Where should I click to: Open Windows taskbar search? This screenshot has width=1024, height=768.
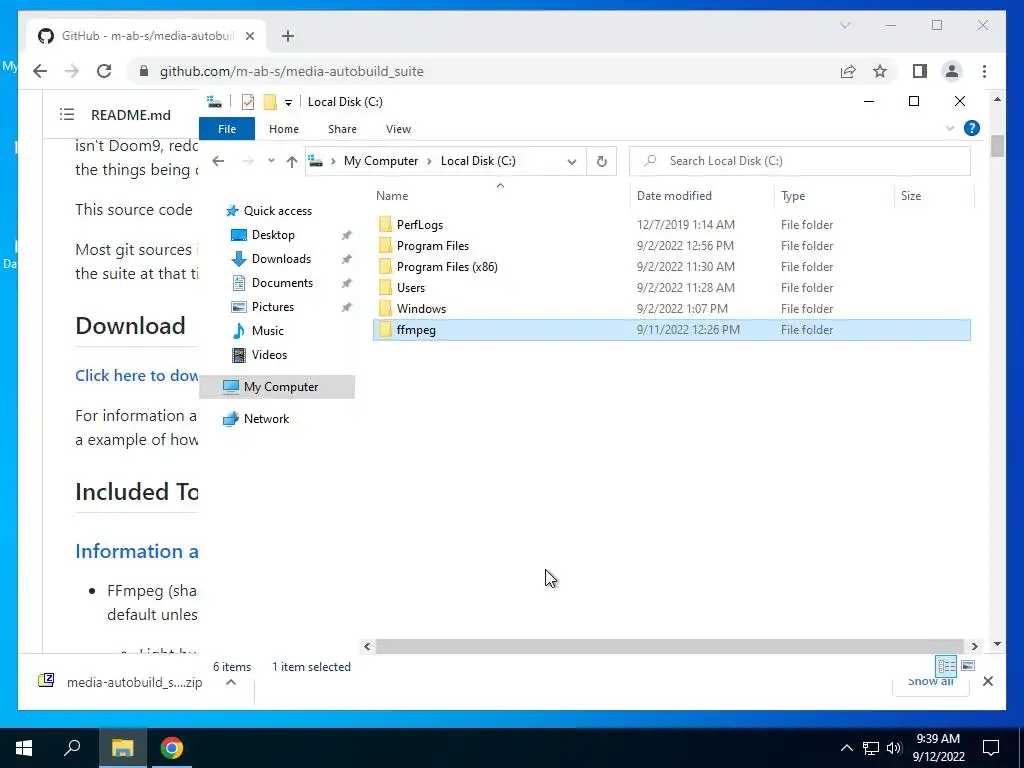click(72, 748)
